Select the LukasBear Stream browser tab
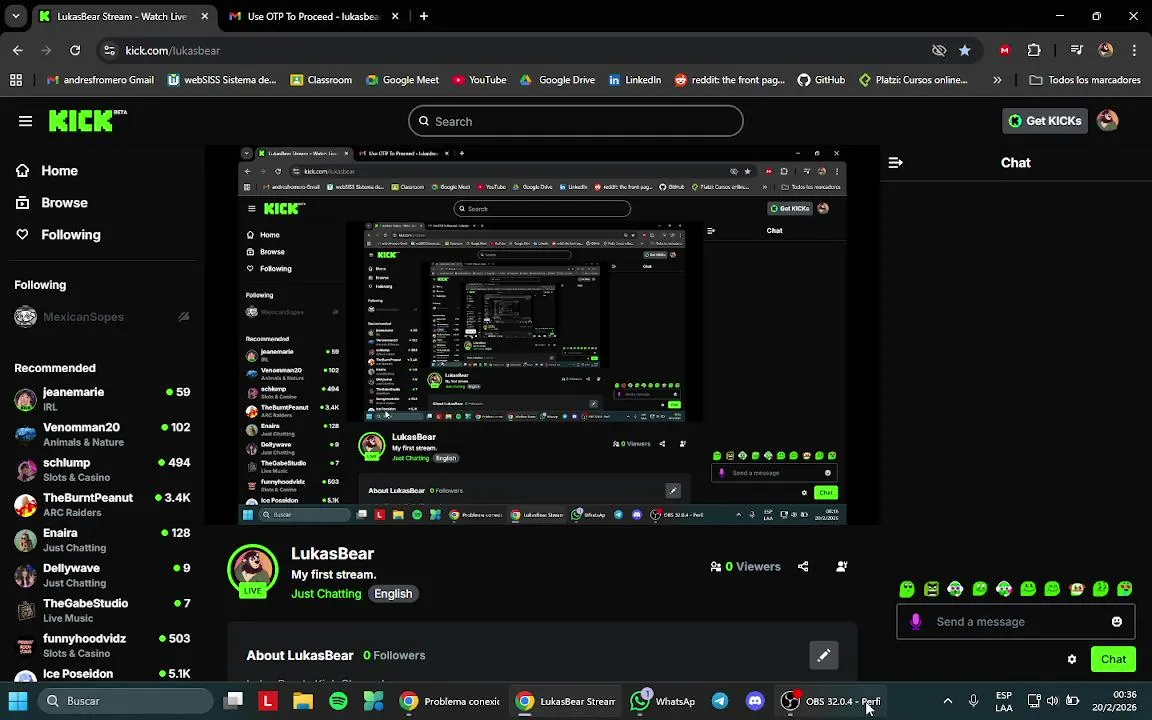1152x720 pixels. tap(121, 16)
